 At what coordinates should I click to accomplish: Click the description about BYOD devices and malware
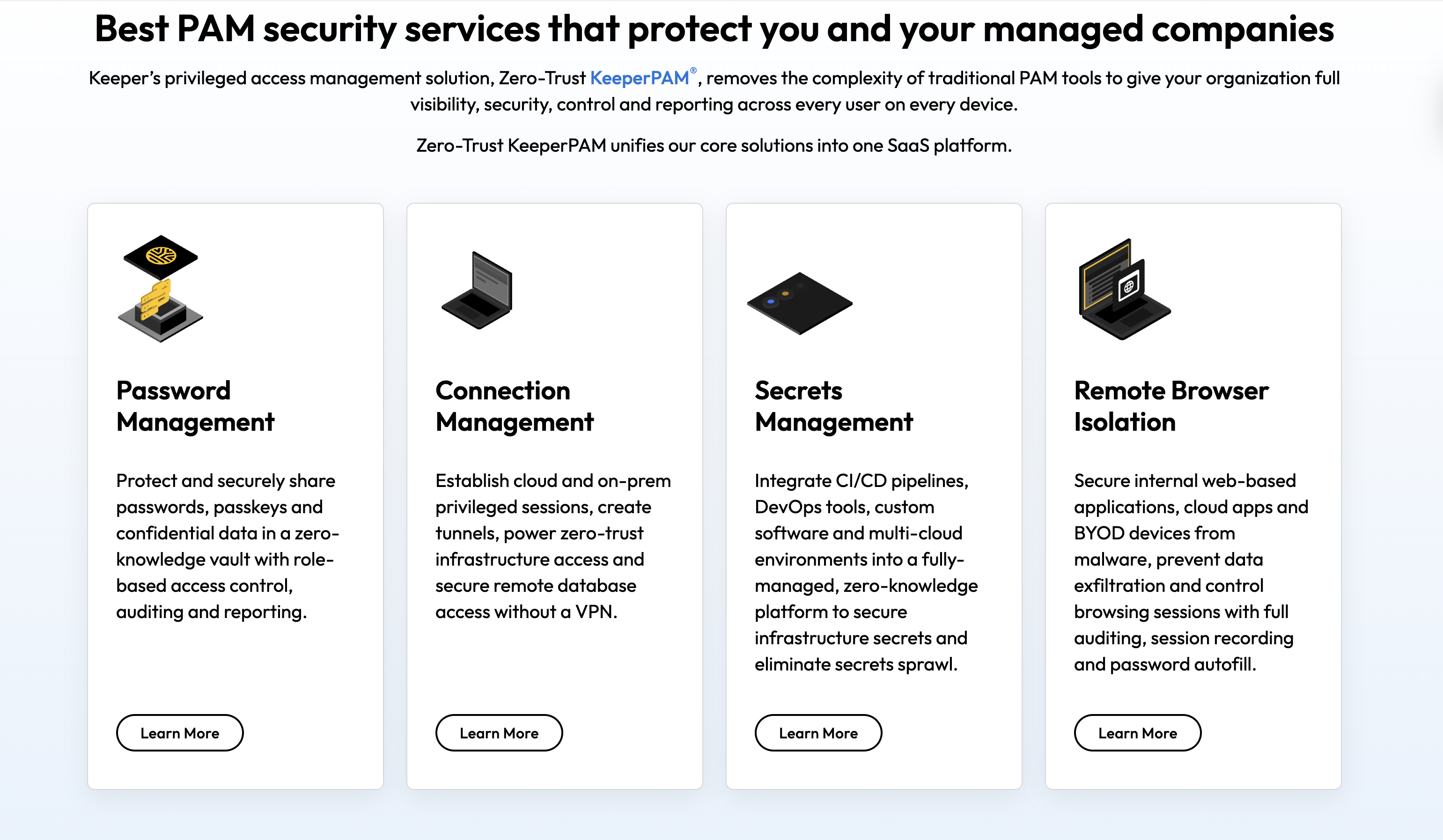click(1191, 572)
